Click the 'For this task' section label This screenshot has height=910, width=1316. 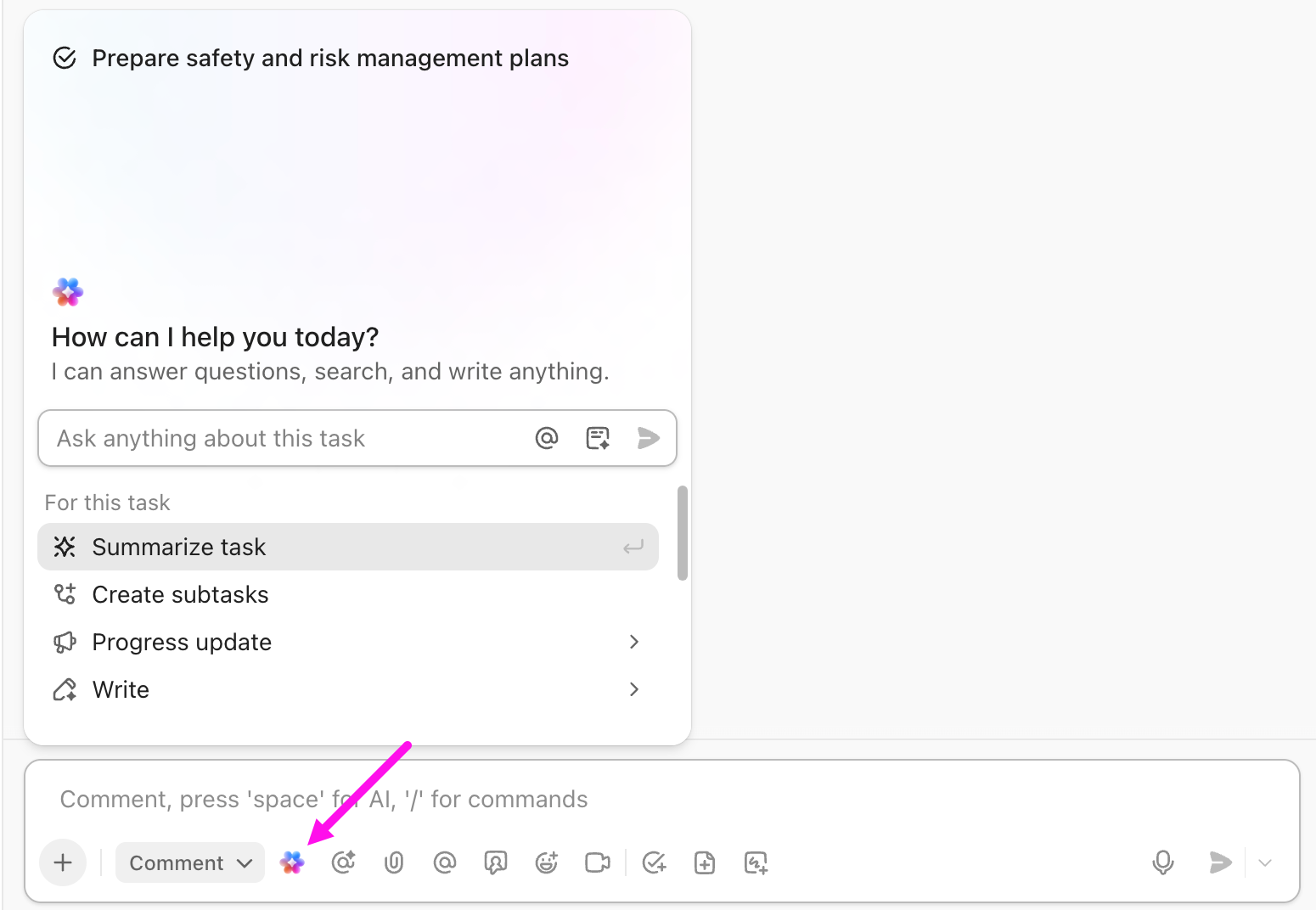(108, 503)
